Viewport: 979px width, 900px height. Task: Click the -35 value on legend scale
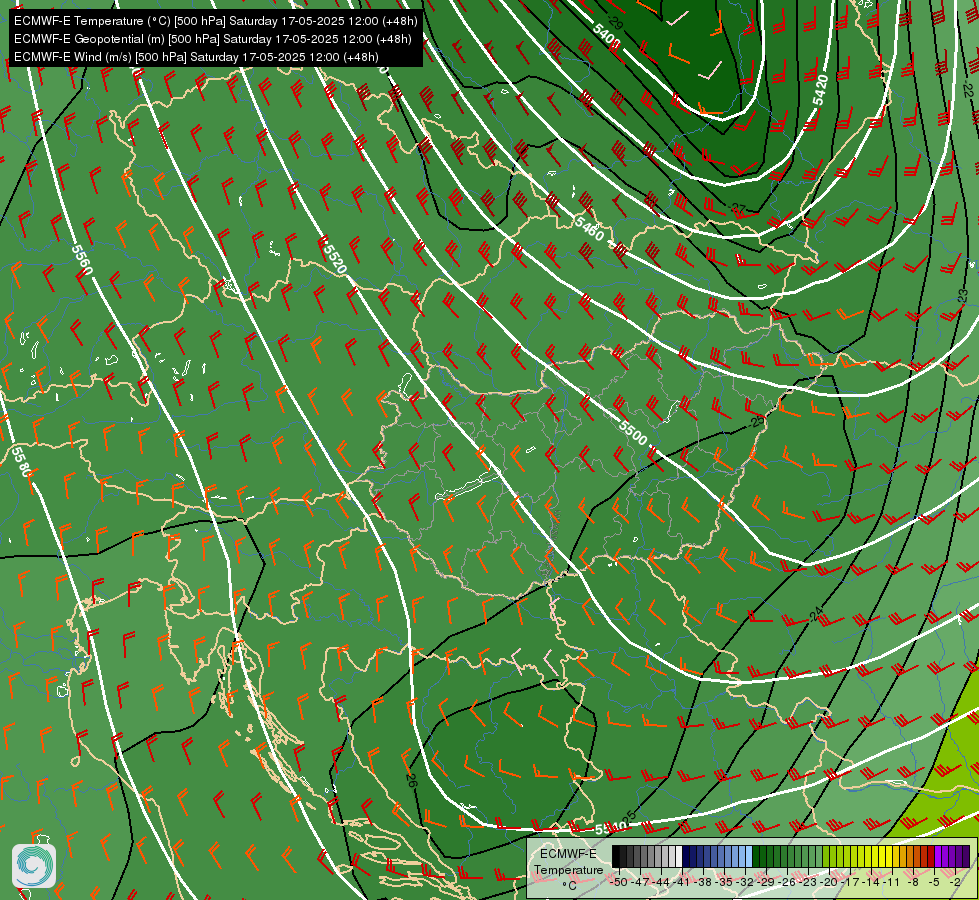[x=724, y=882]
